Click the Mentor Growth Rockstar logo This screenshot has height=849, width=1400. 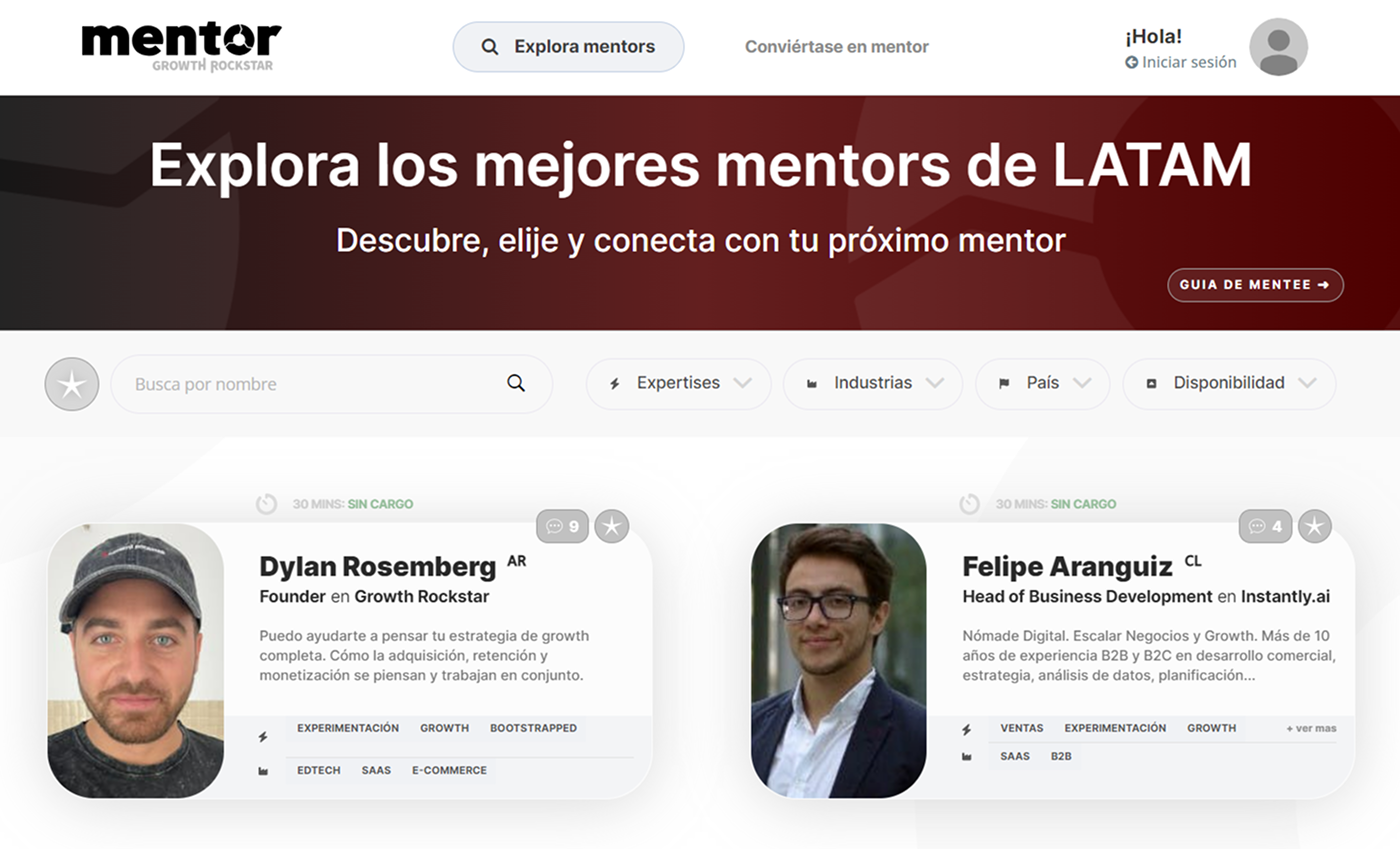pos(181,47)
